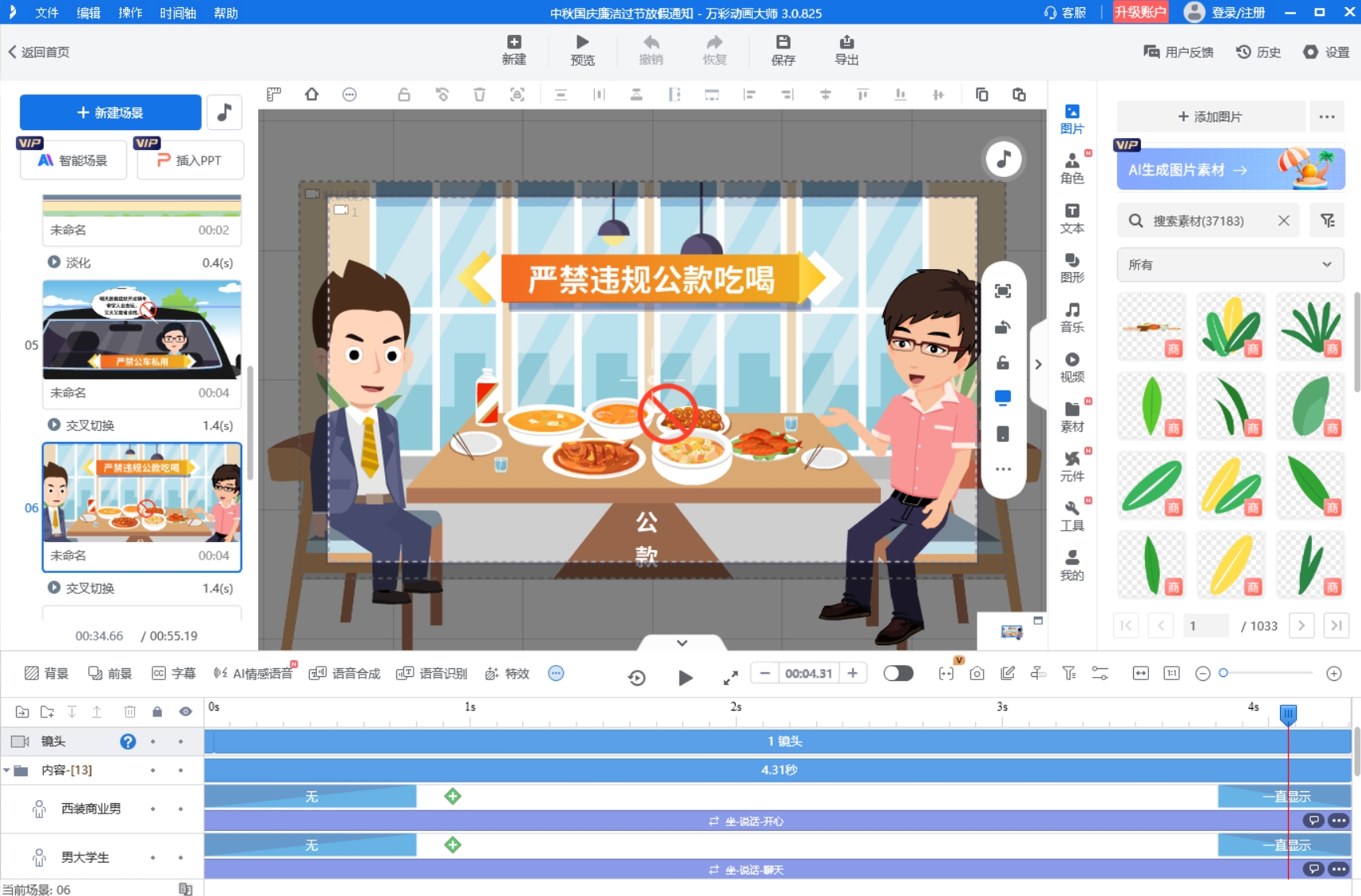This screenshot has height=896, width=1361.
Task: Flip the on/off switch in playback bar
Action: point(898,673)
